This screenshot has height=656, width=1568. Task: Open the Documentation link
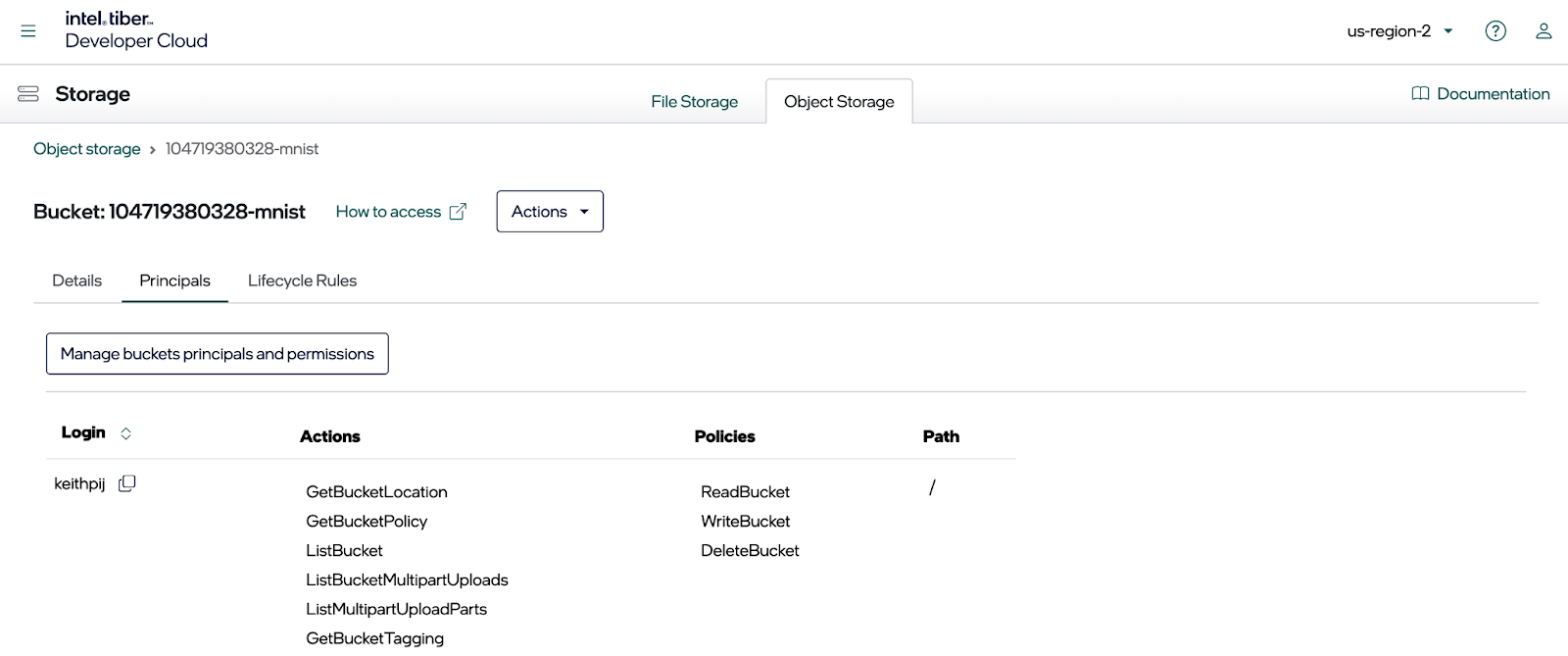click(x=1493, y=94)
